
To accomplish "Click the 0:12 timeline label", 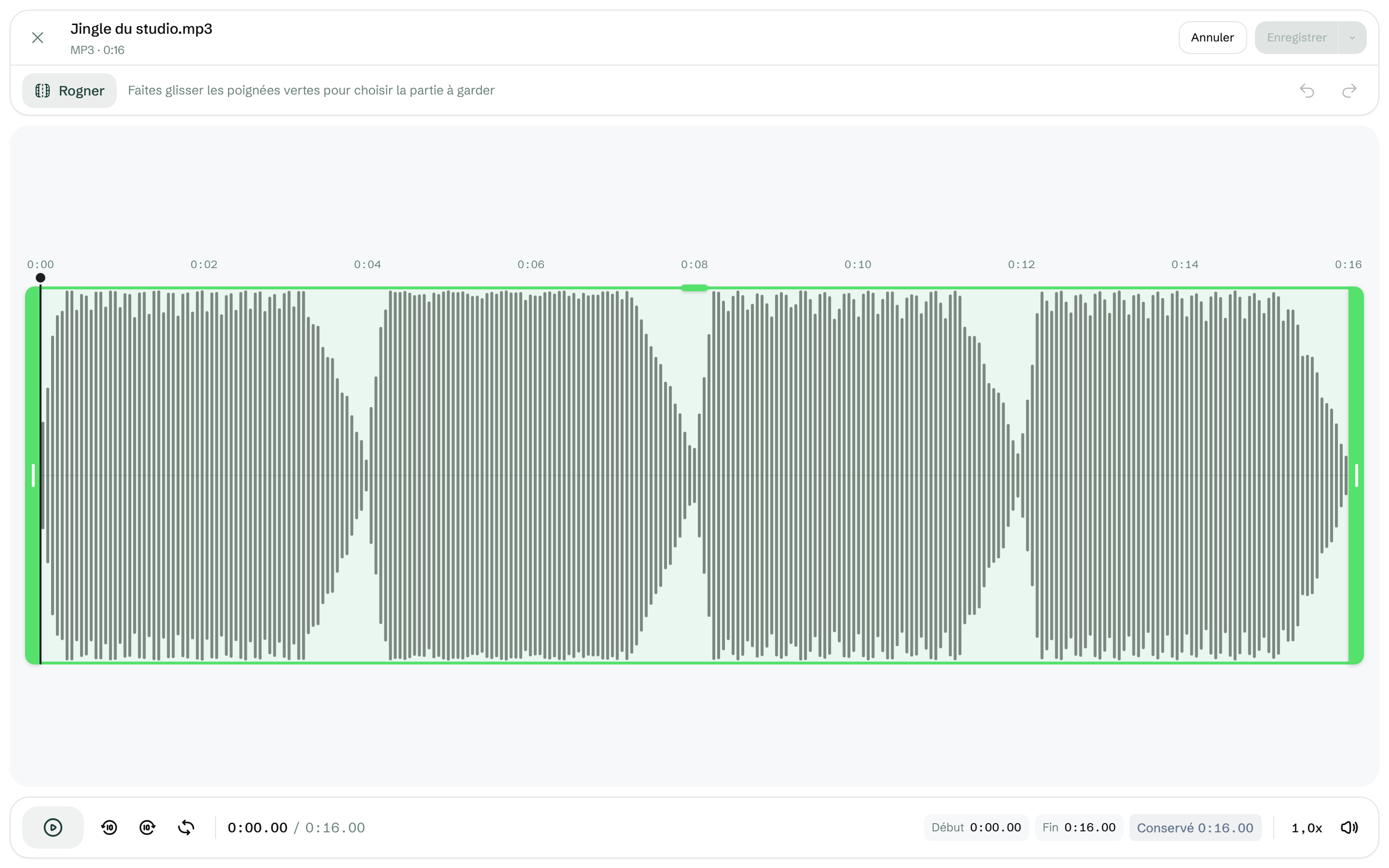I will pos(1021,265).
